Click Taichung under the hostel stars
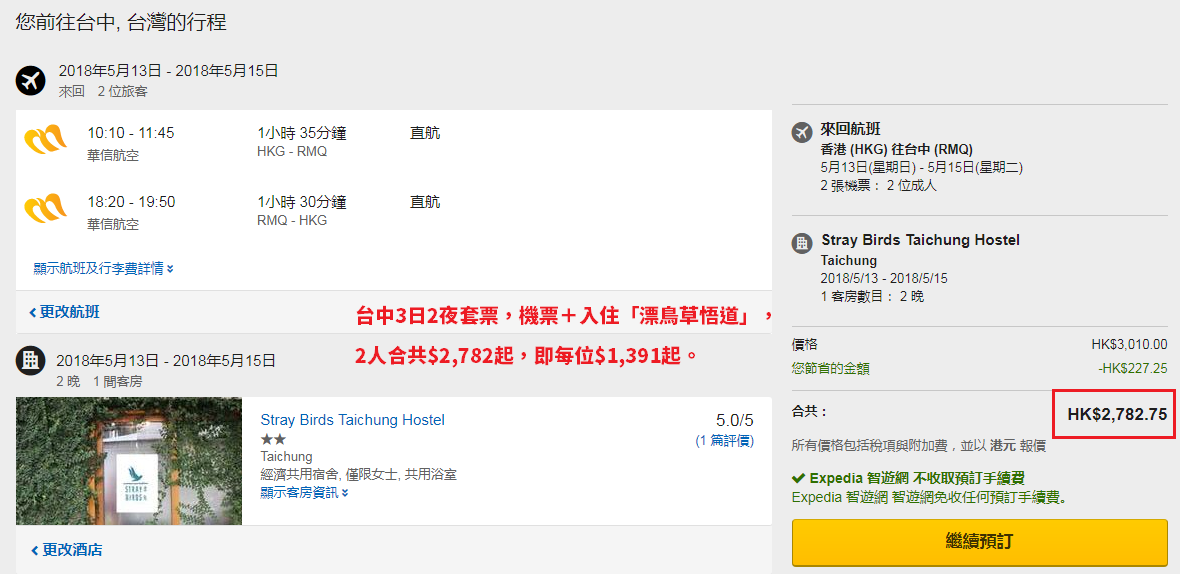 [x=286, y=457]
